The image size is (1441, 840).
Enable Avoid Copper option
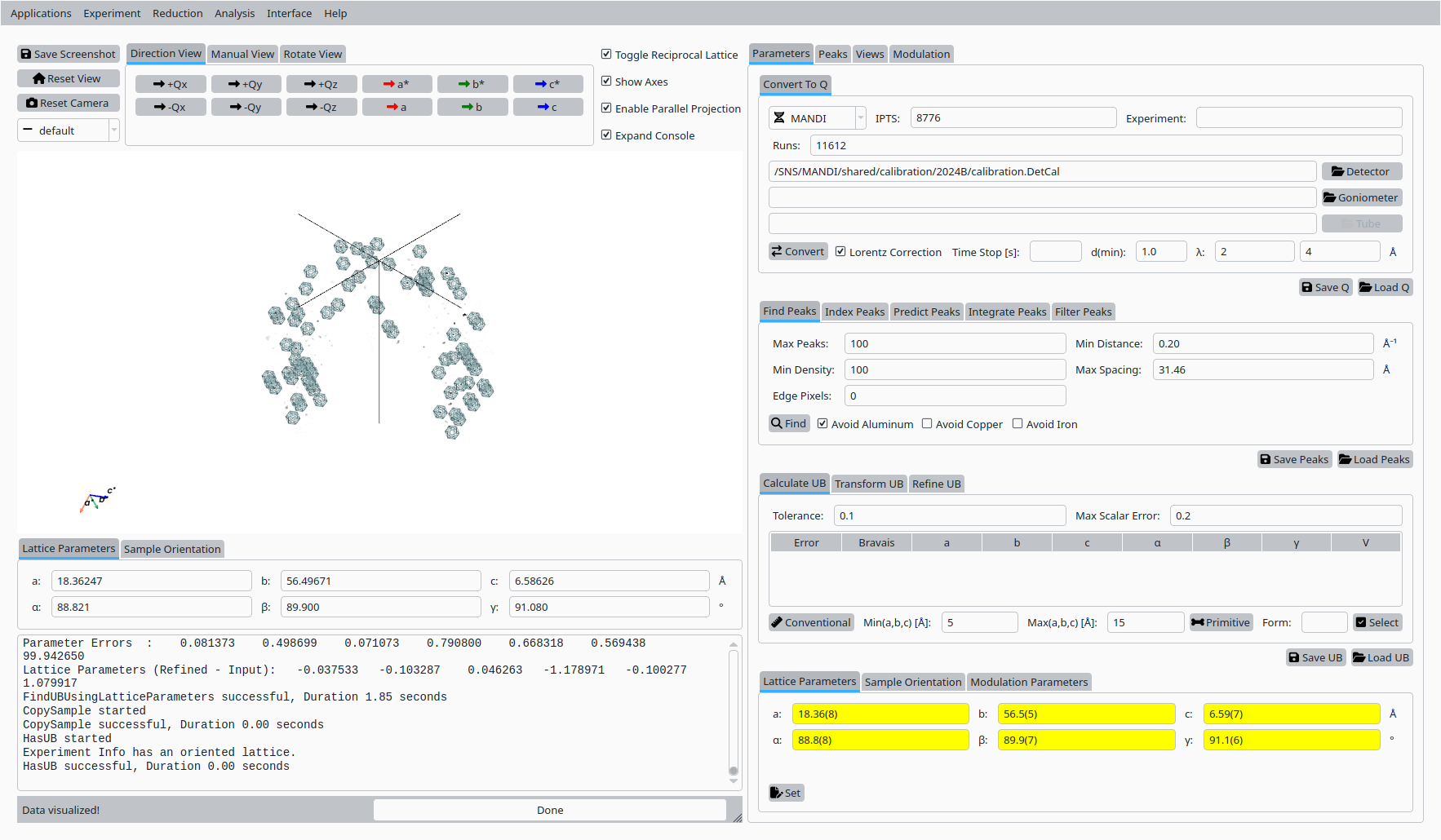[927, 424]
